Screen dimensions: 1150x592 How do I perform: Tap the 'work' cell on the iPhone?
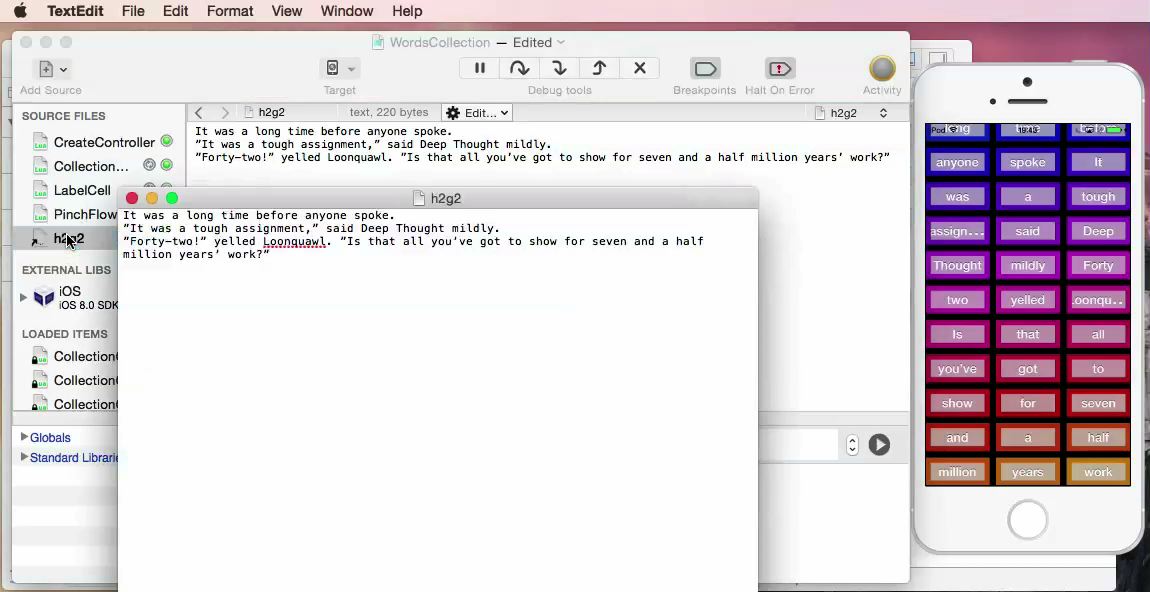pyautogui.click(x=1098, y=472)
